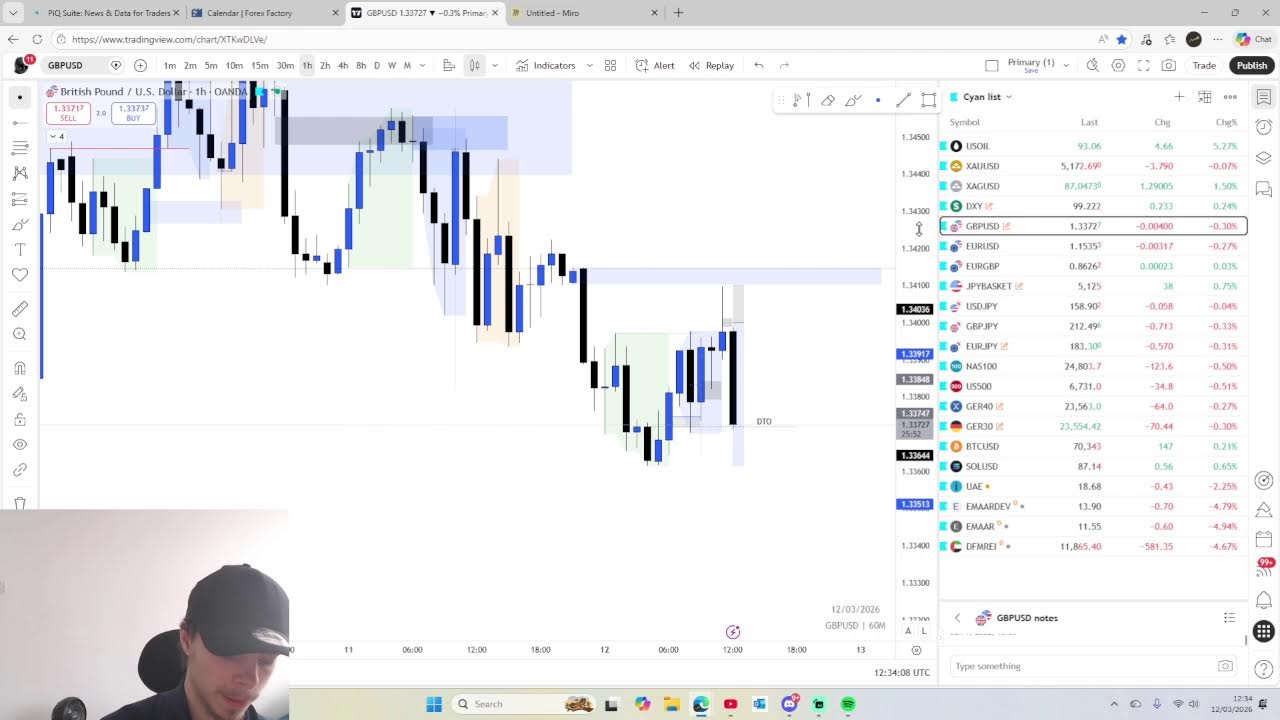Open GBPUSD notes list icon

[1229, 618]
